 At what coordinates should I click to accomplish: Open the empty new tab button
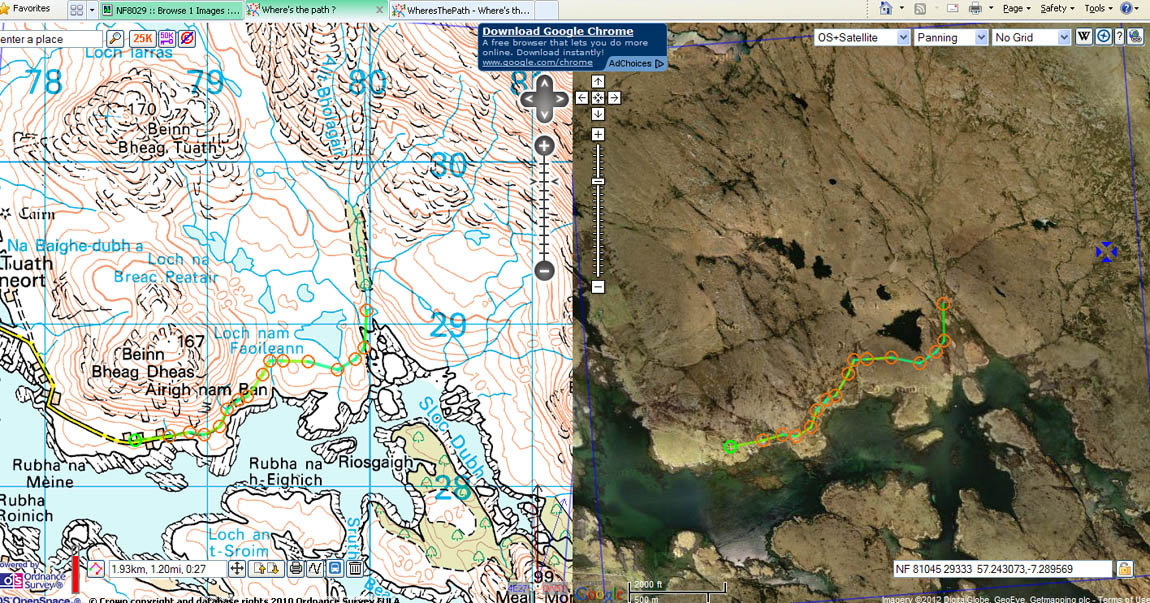click(547, 10)
